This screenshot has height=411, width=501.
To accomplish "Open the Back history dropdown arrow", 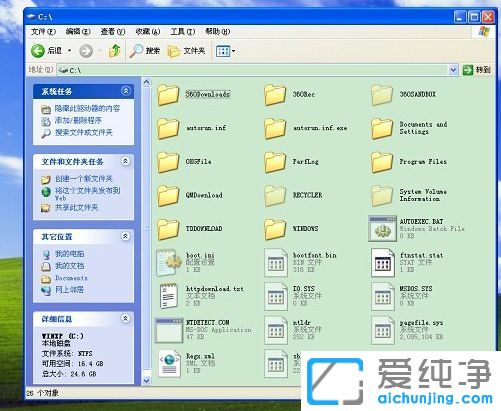I will coord(70,51).
